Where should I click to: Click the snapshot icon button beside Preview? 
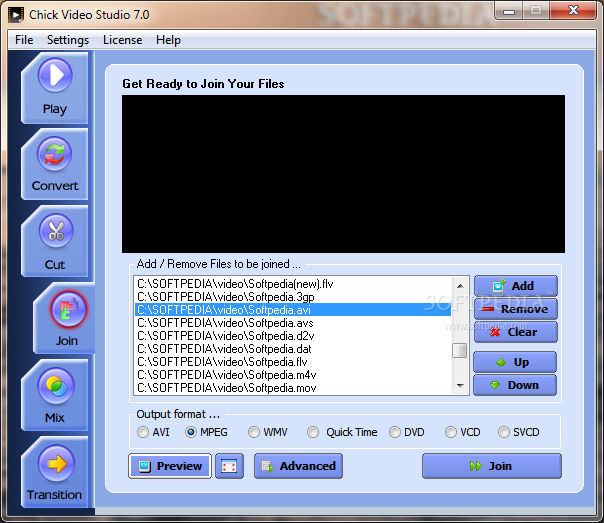(229, 466)
